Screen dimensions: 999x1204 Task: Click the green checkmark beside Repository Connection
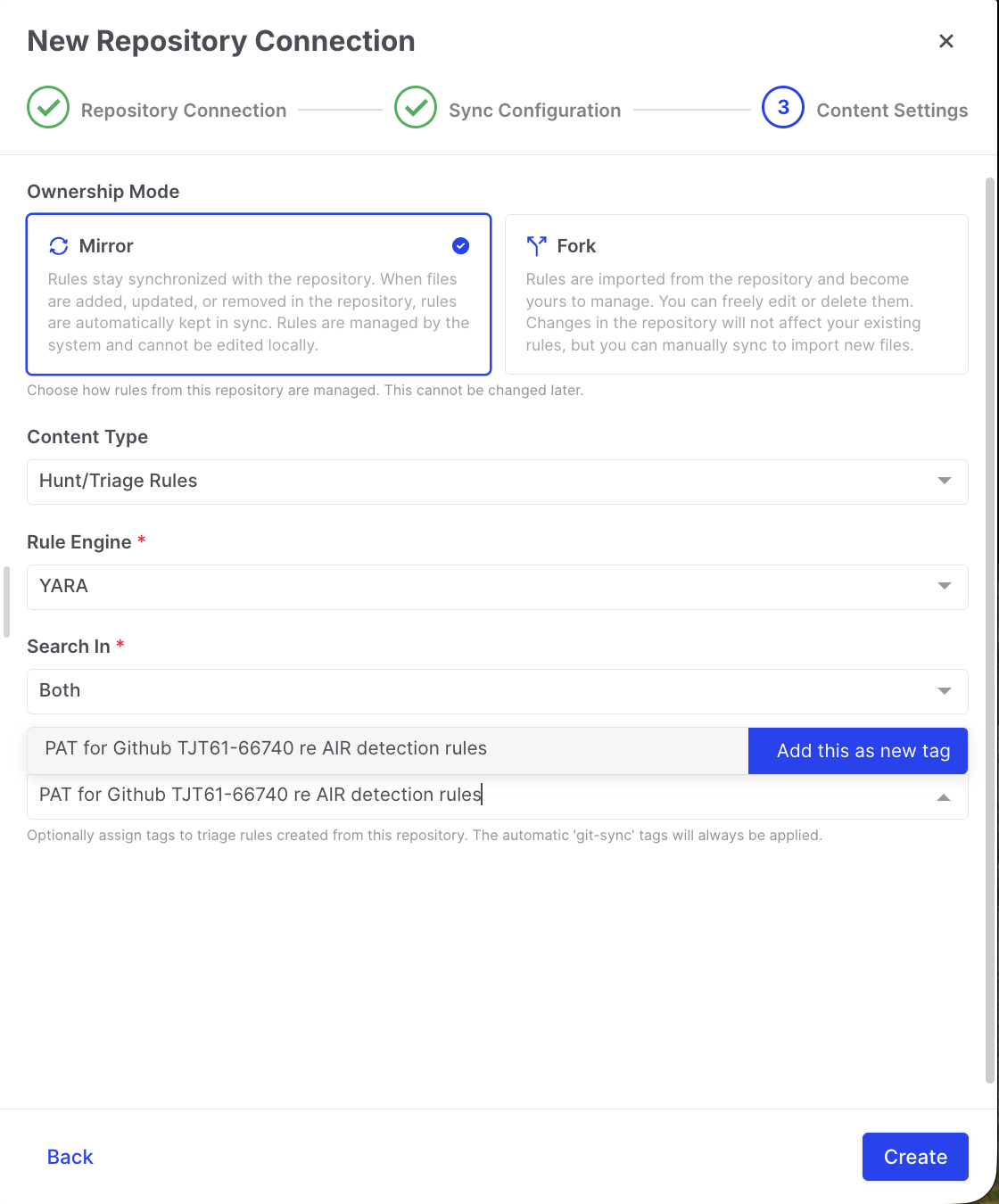tap(47, 107)
